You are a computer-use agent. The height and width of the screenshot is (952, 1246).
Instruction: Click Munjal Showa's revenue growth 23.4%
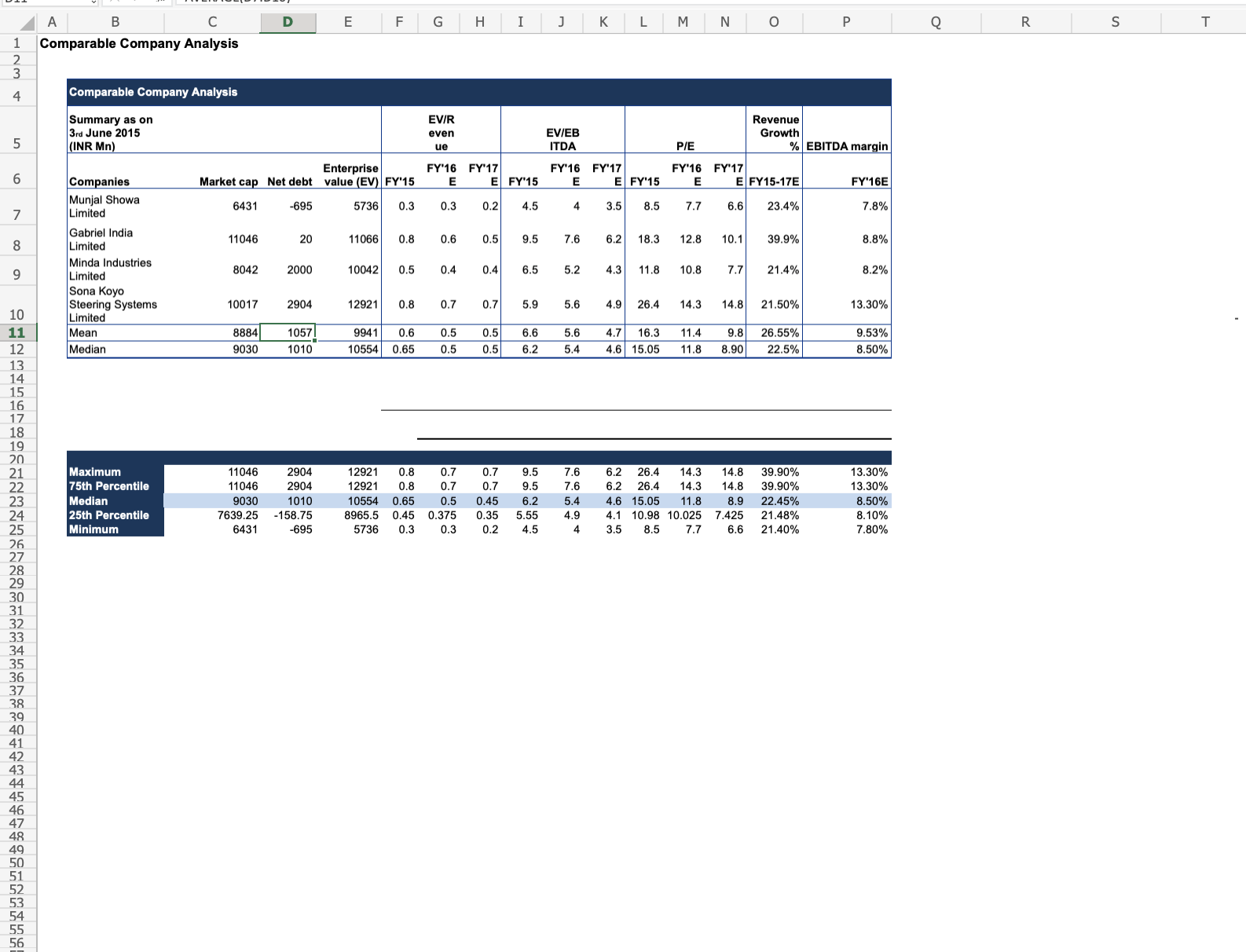783,207
